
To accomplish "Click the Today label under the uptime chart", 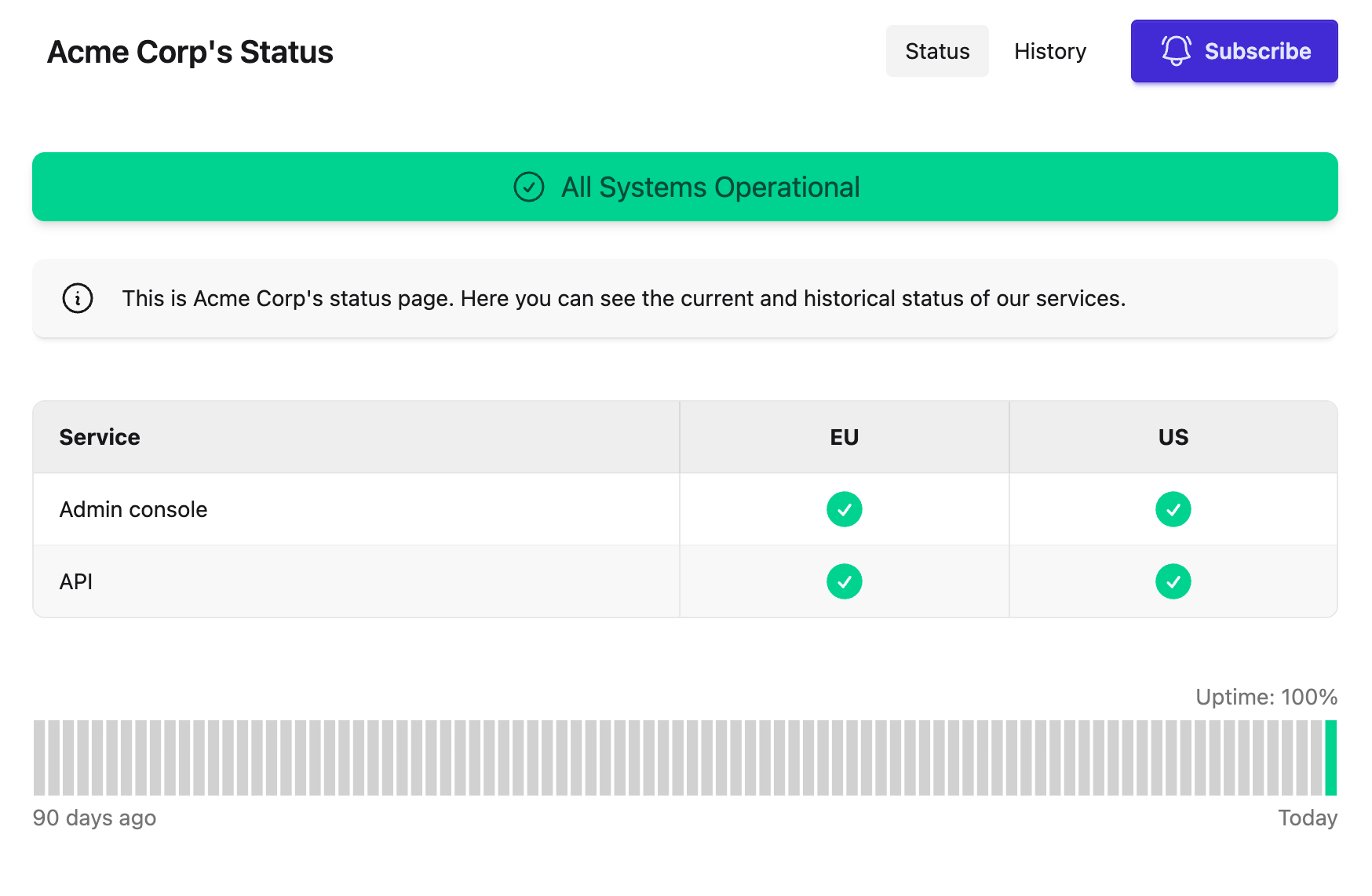I will coord(1308,818).
